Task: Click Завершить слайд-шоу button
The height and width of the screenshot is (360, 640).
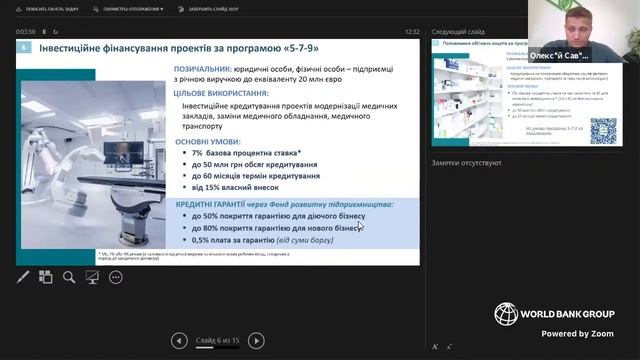Action: pyautogui.click(x=208, y=9)
